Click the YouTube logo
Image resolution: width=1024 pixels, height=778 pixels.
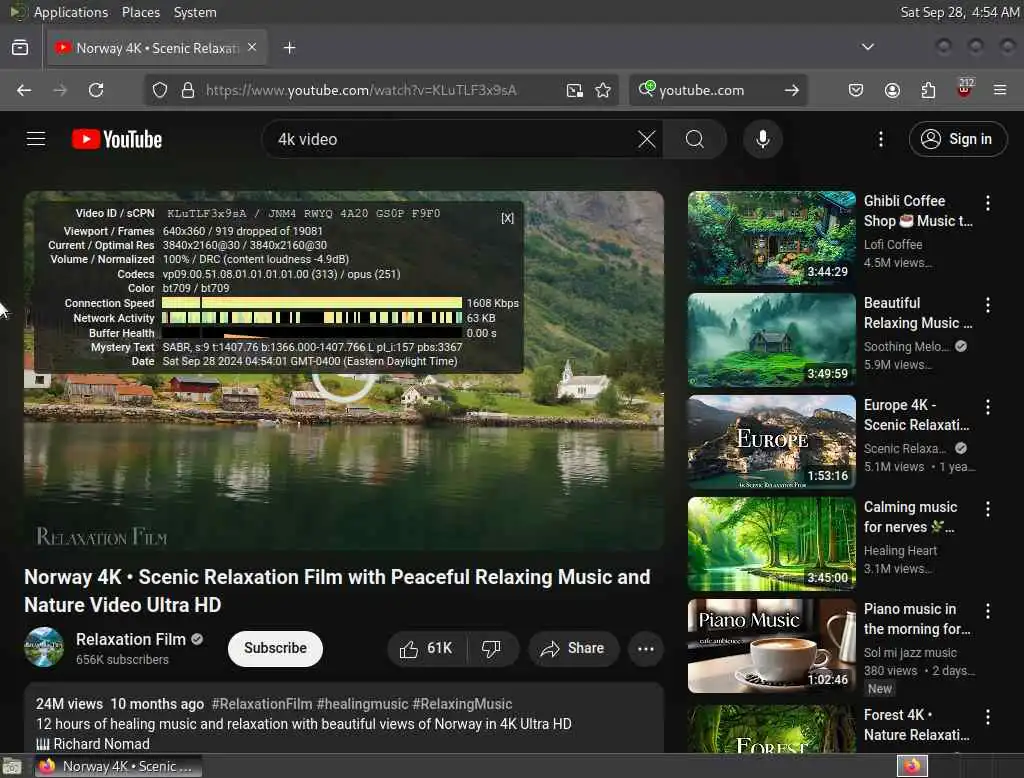click(x=117, y=139)
